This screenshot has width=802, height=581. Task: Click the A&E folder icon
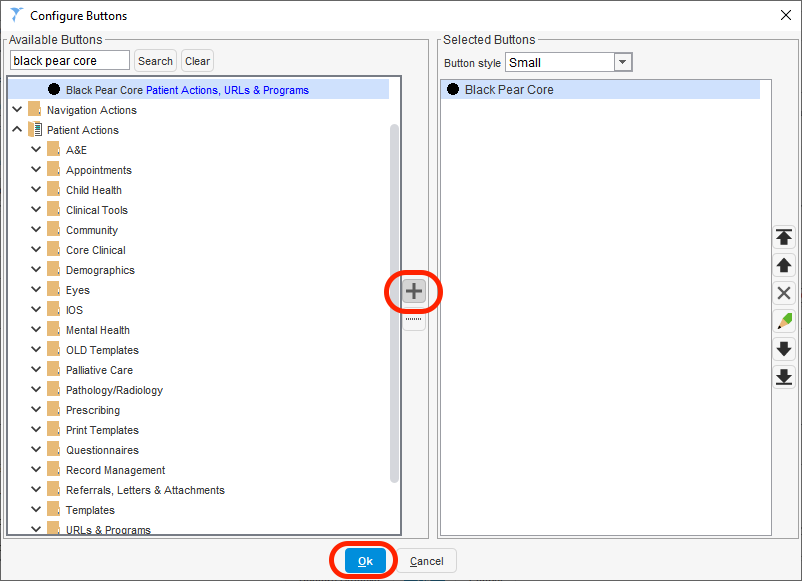point(53,149)
